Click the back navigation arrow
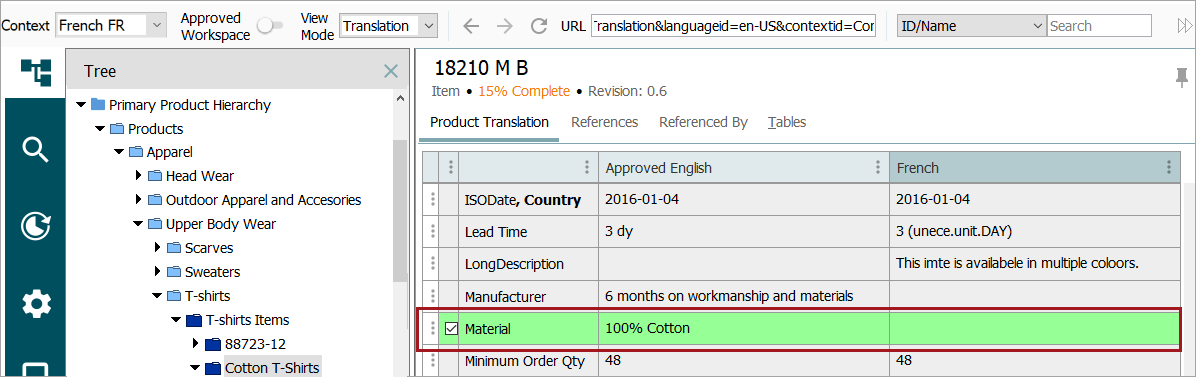The image size is (1196, 377). (471, 26)
